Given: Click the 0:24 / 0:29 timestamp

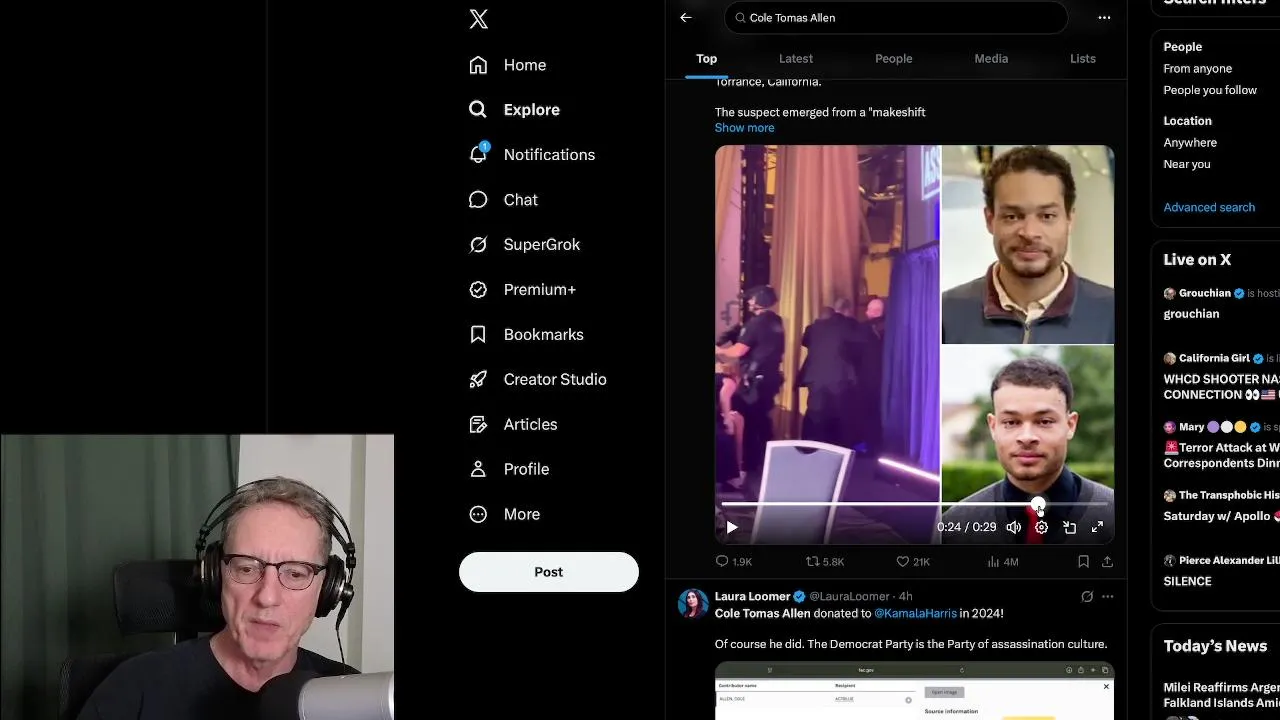Looking at the screenshot, I should point(966,527).
